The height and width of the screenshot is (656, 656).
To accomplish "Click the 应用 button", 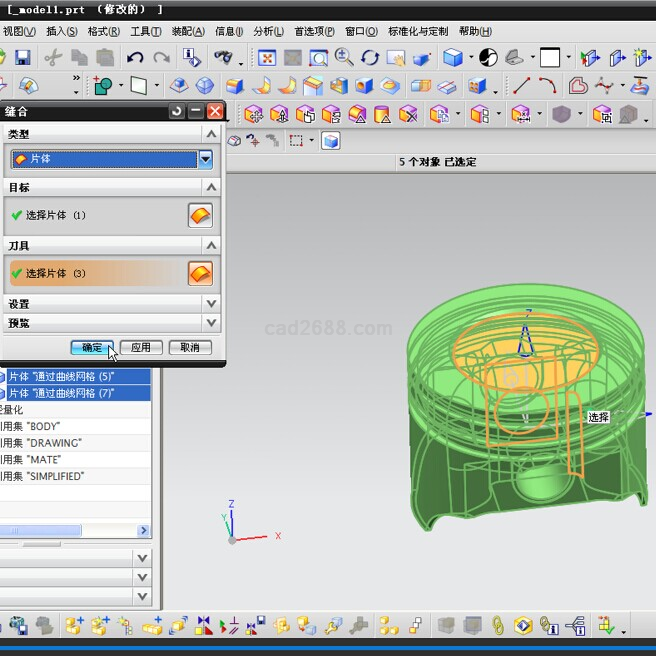I will [141, 347].
